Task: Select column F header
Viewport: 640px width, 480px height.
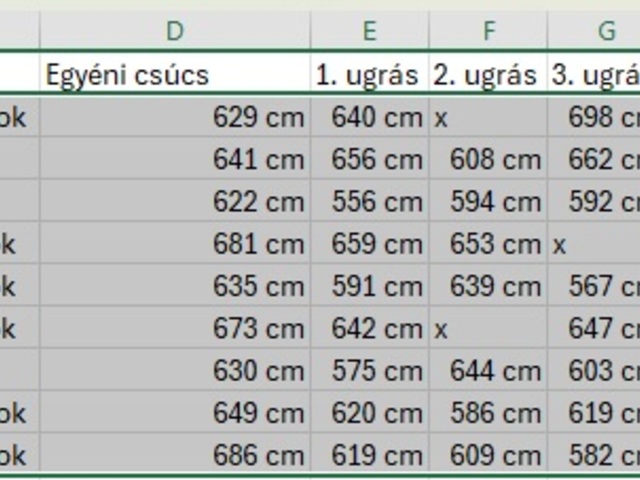Action: pyautogui.click(x=488, y=31)
